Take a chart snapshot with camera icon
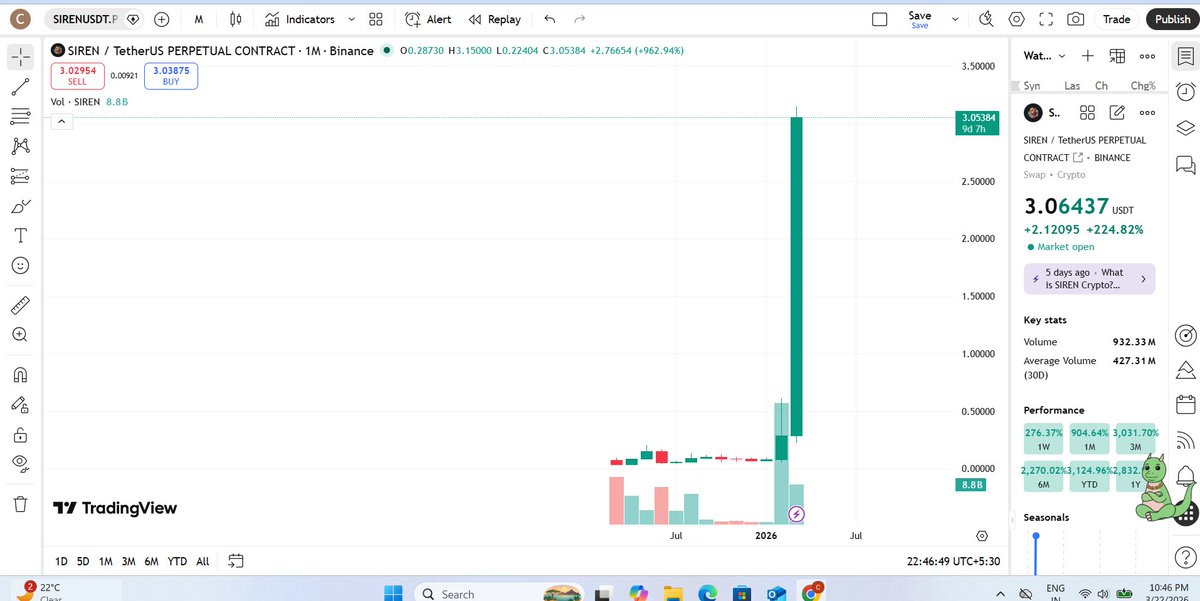 [x=1075, y=19]
